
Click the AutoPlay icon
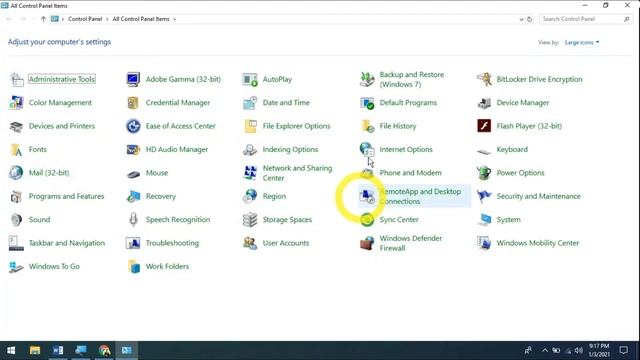click(250, 79)
